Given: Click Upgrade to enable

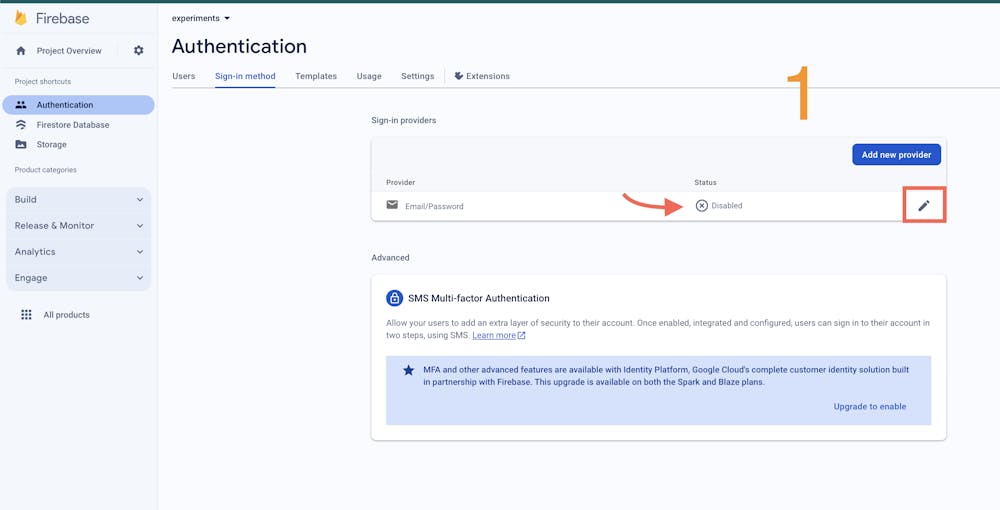Looking at the screenshot, I should click(869, 407).
